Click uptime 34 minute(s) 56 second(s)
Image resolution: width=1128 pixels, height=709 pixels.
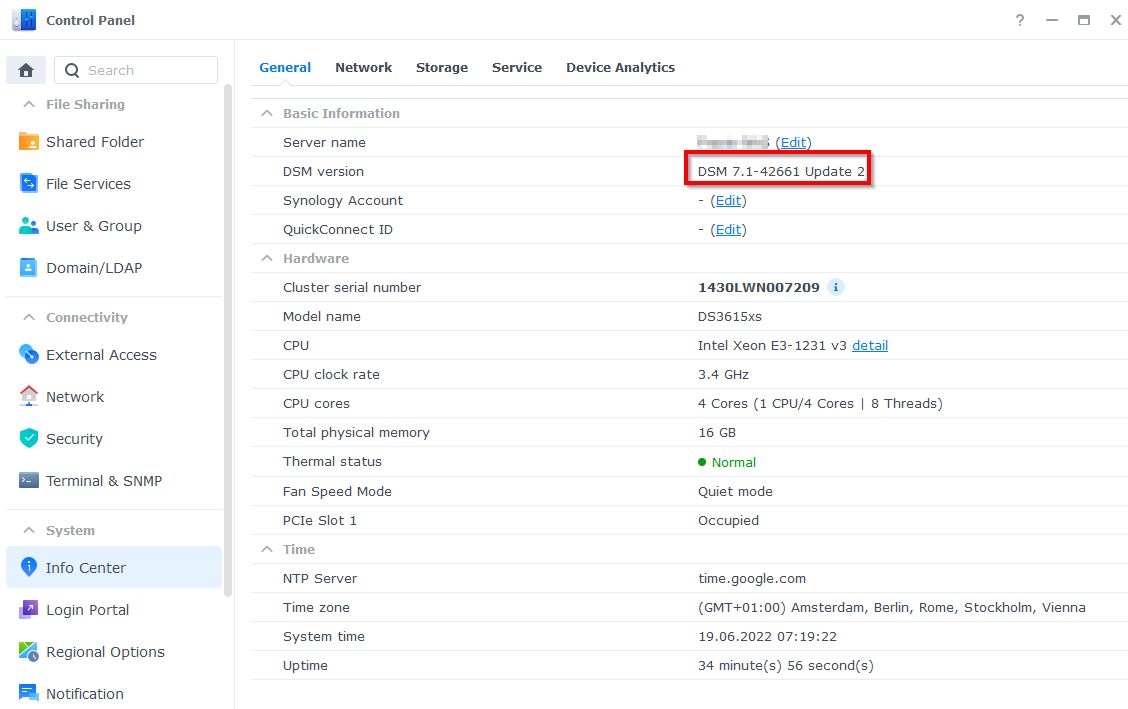(786, 665)
